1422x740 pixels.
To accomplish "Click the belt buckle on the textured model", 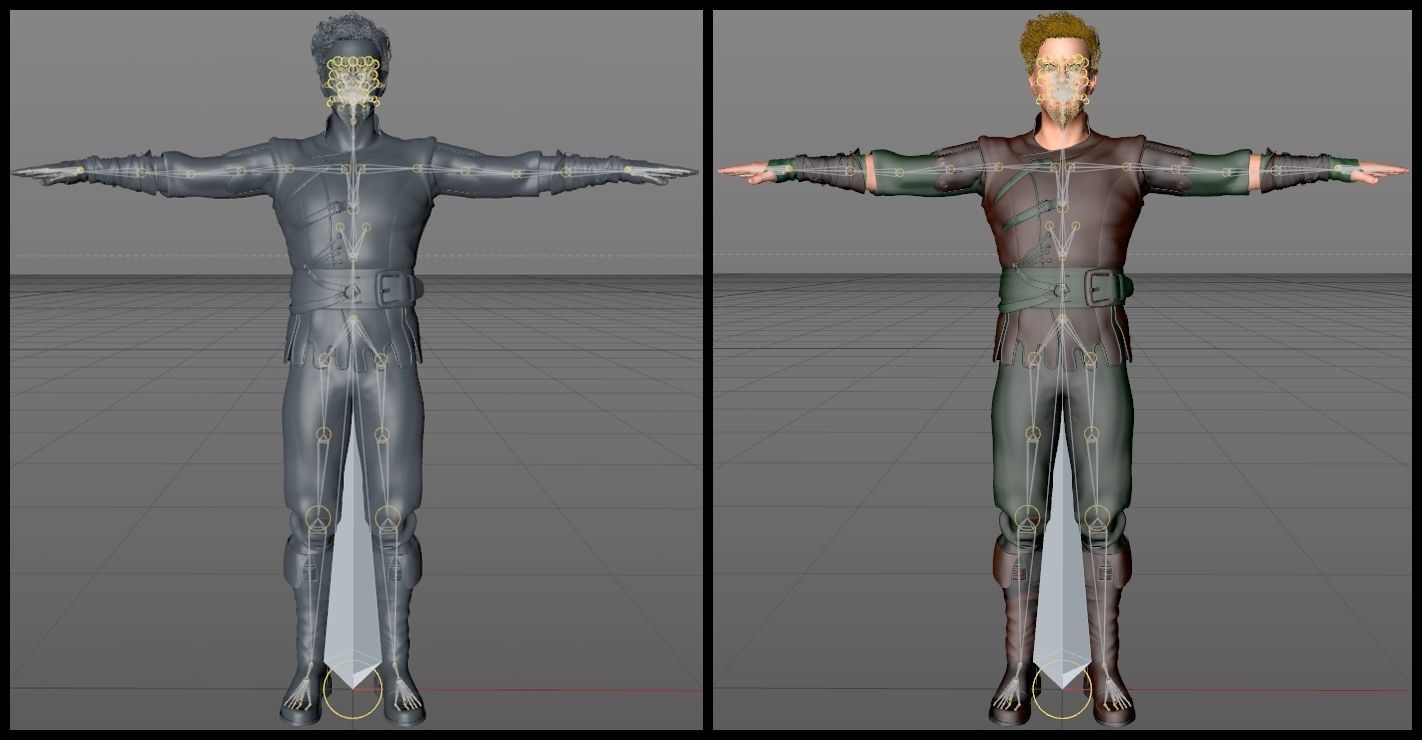I will click(1104, 289).
